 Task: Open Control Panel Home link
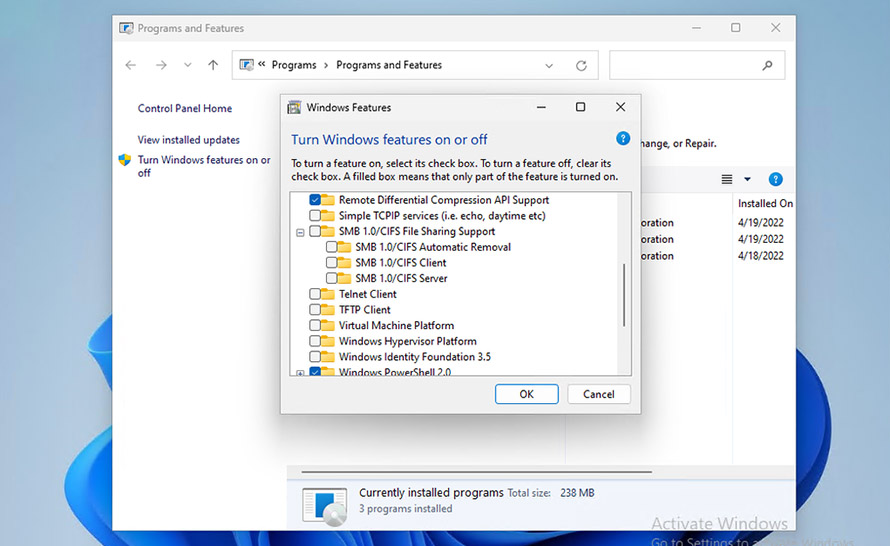coord(184,108)
